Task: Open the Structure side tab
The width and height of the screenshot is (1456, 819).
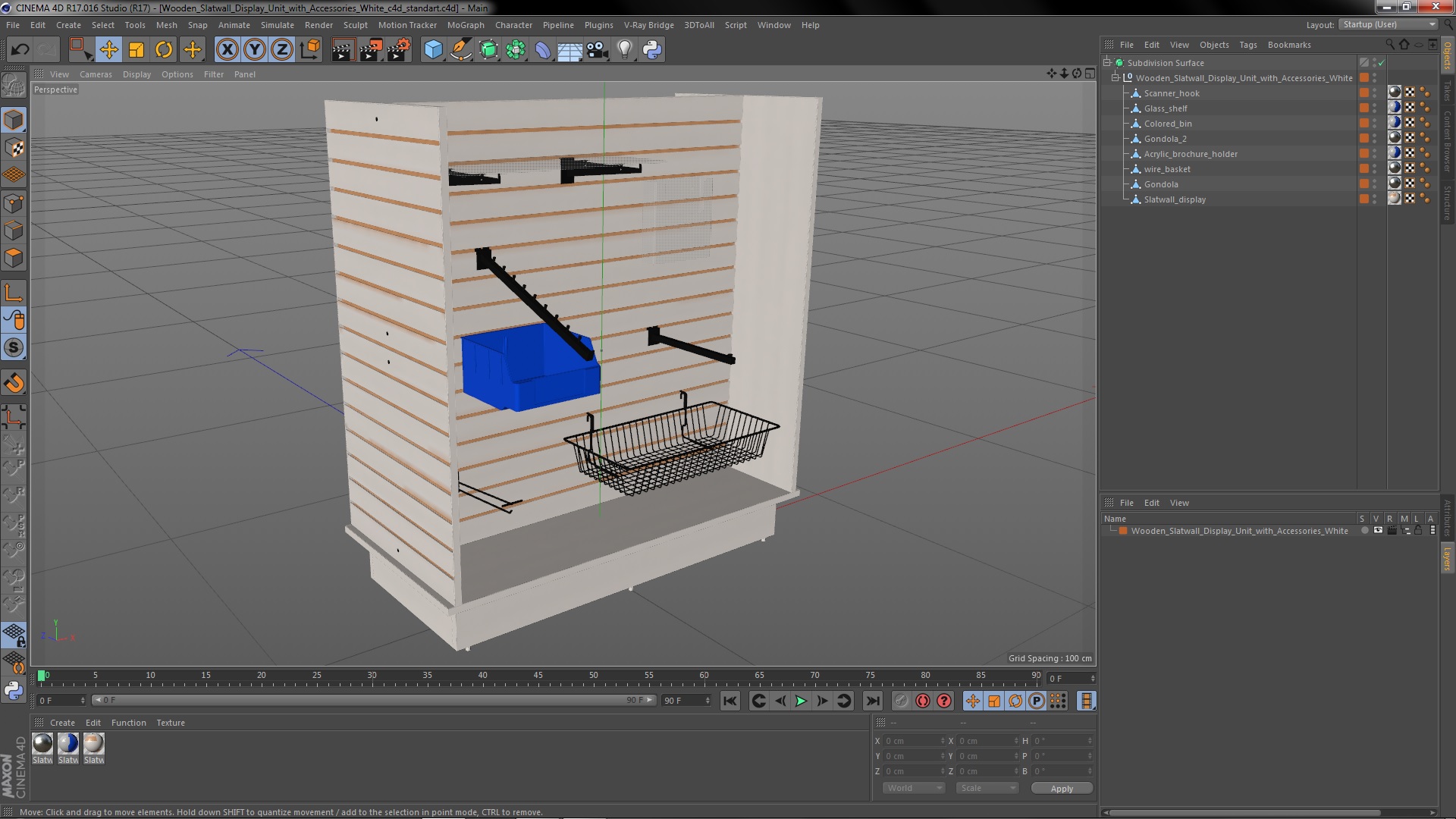Action: (x=1447, y=202)
